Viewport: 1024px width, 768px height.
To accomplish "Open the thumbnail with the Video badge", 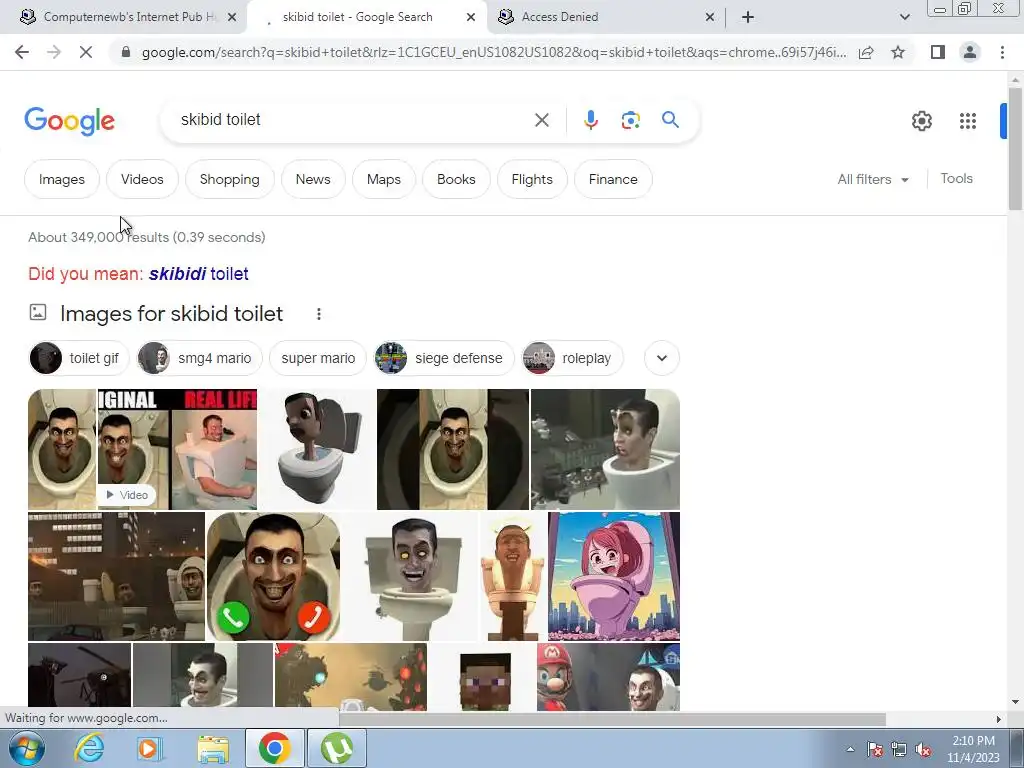I will click(177, 449).
